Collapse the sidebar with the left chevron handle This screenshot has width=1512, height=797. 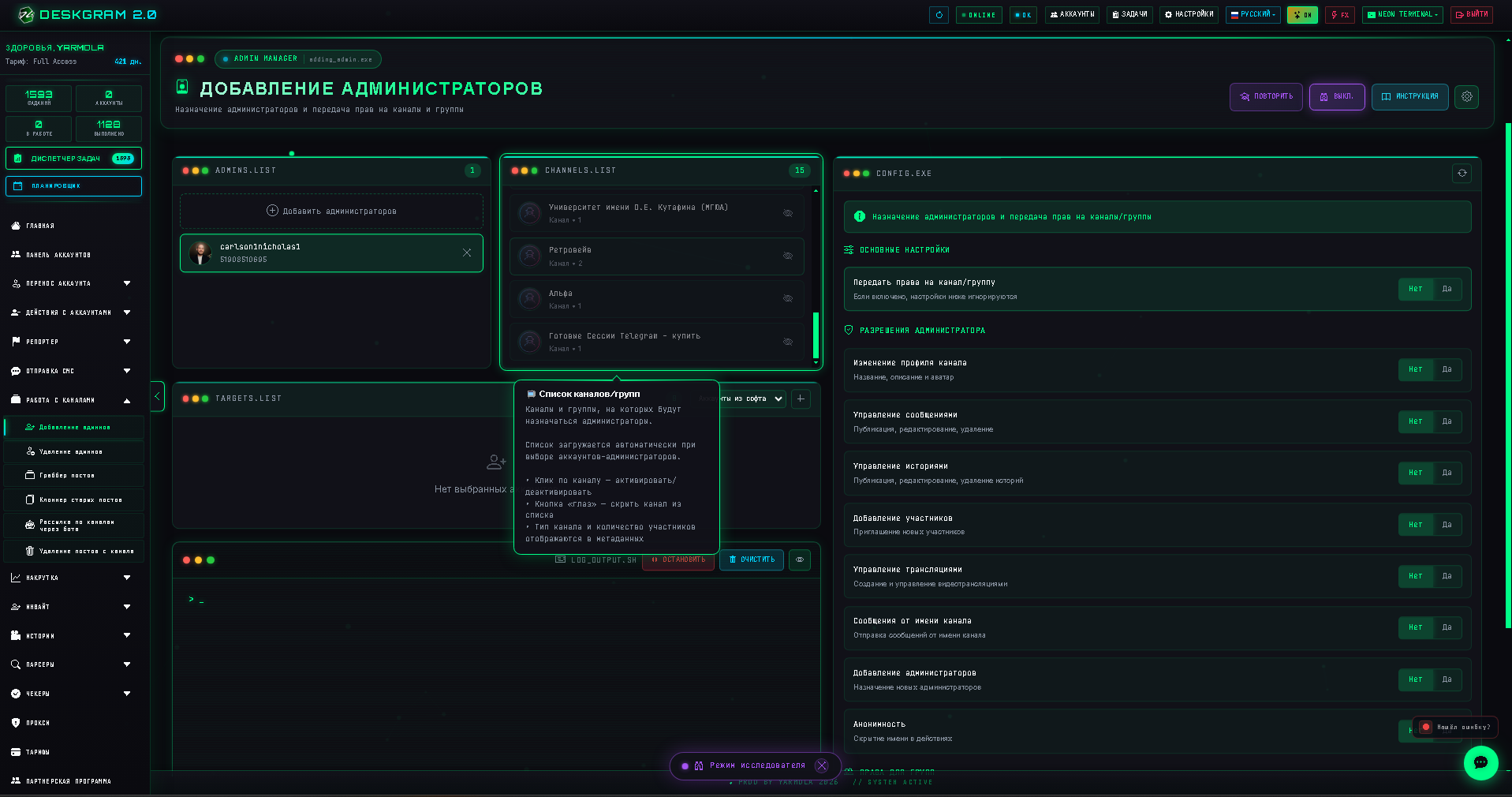158,396
